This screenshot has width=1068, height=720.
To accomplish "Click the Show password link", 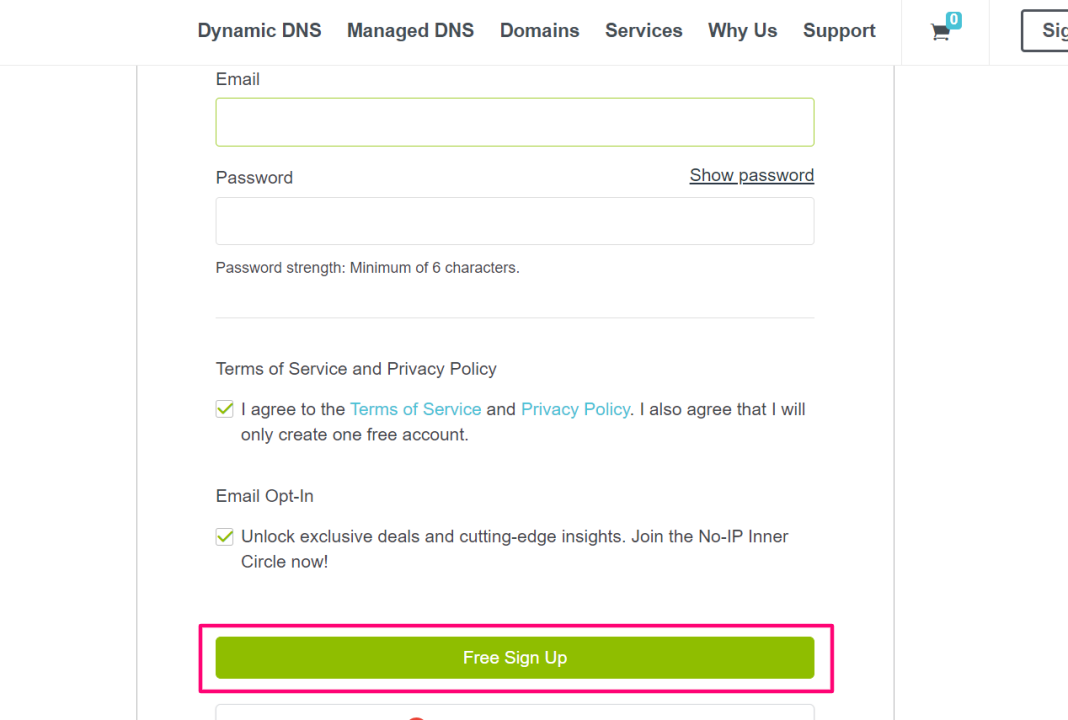I will [751, 175].
